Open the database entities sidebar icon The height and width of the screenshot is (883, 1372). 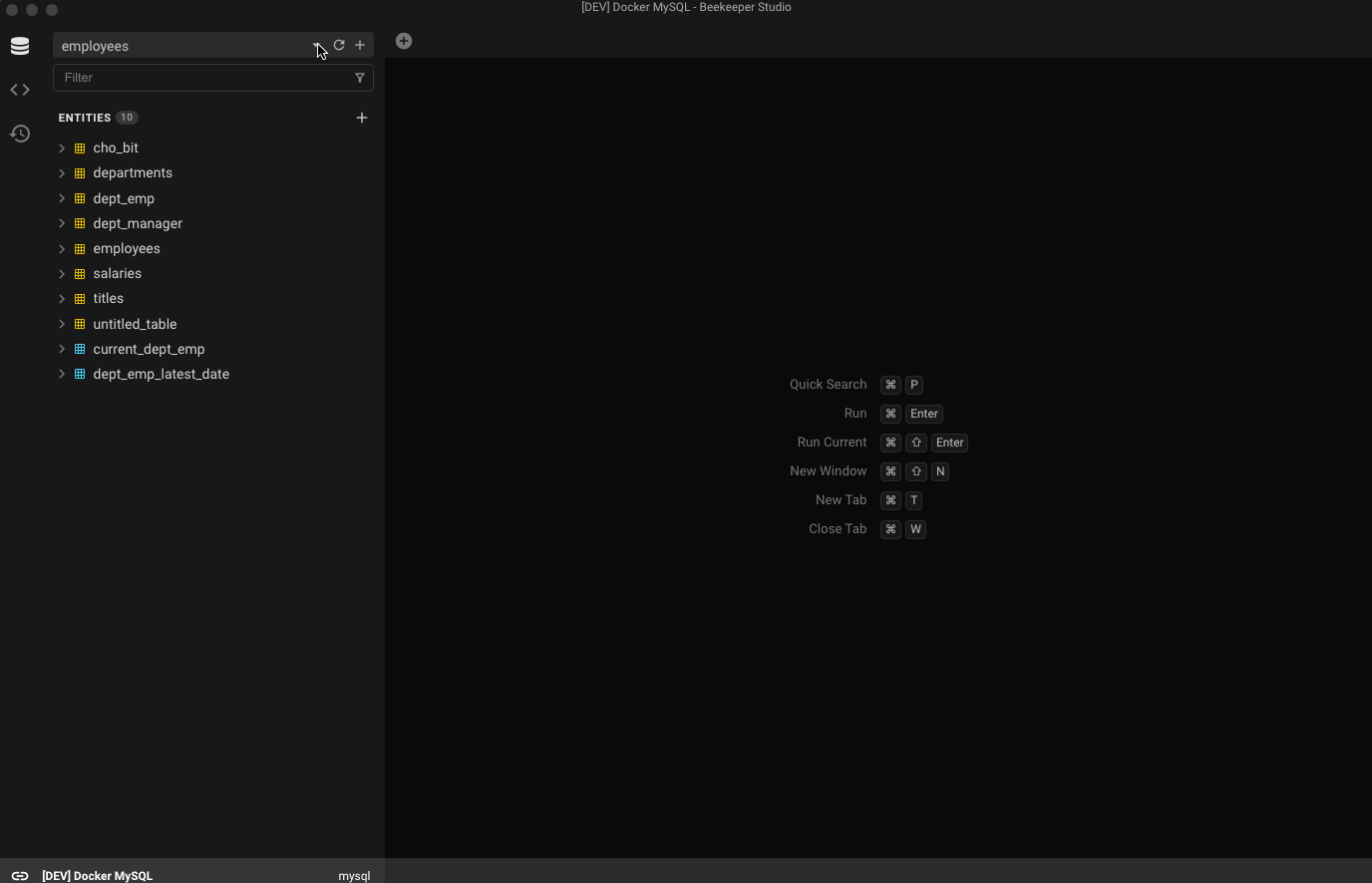point(20,46)
